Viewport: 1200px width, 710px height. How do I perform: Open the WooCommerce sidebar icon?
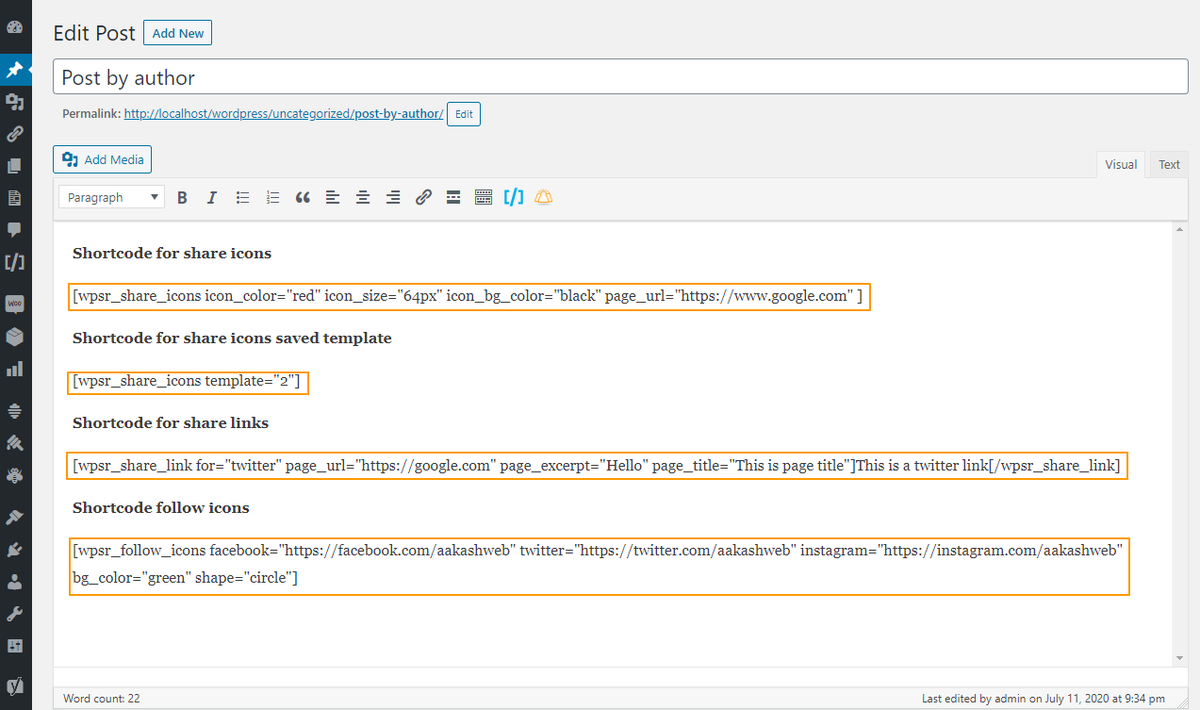(x=15, y=303)
